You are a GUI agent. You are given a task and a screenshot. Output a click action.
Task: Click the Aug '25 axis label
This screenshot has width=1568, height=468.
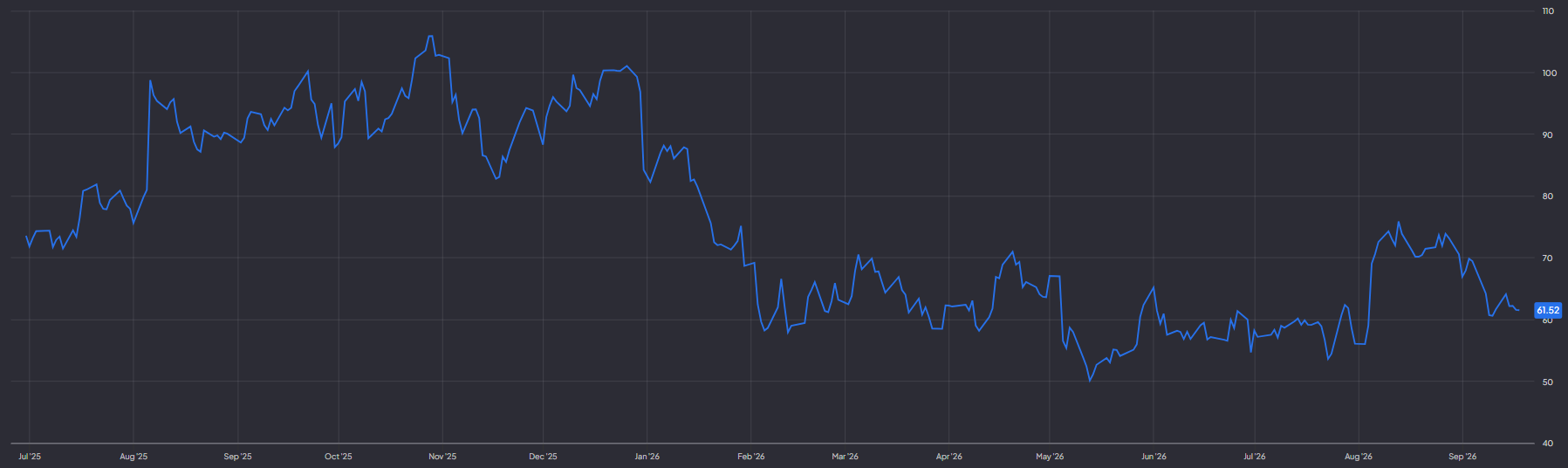[134, 457]
